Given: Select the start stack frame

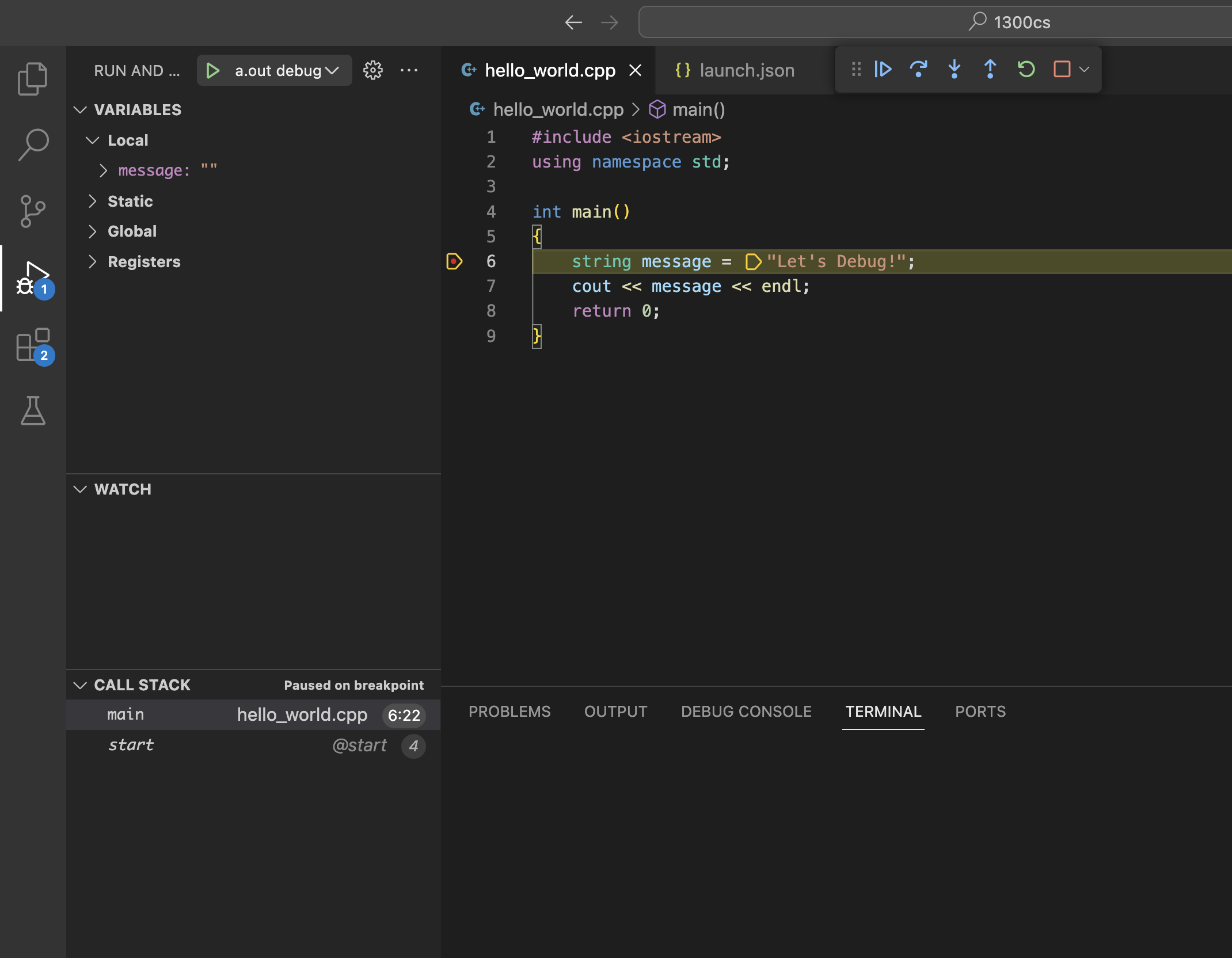Looking at the screenshot, I should click(x=253, y=746).
